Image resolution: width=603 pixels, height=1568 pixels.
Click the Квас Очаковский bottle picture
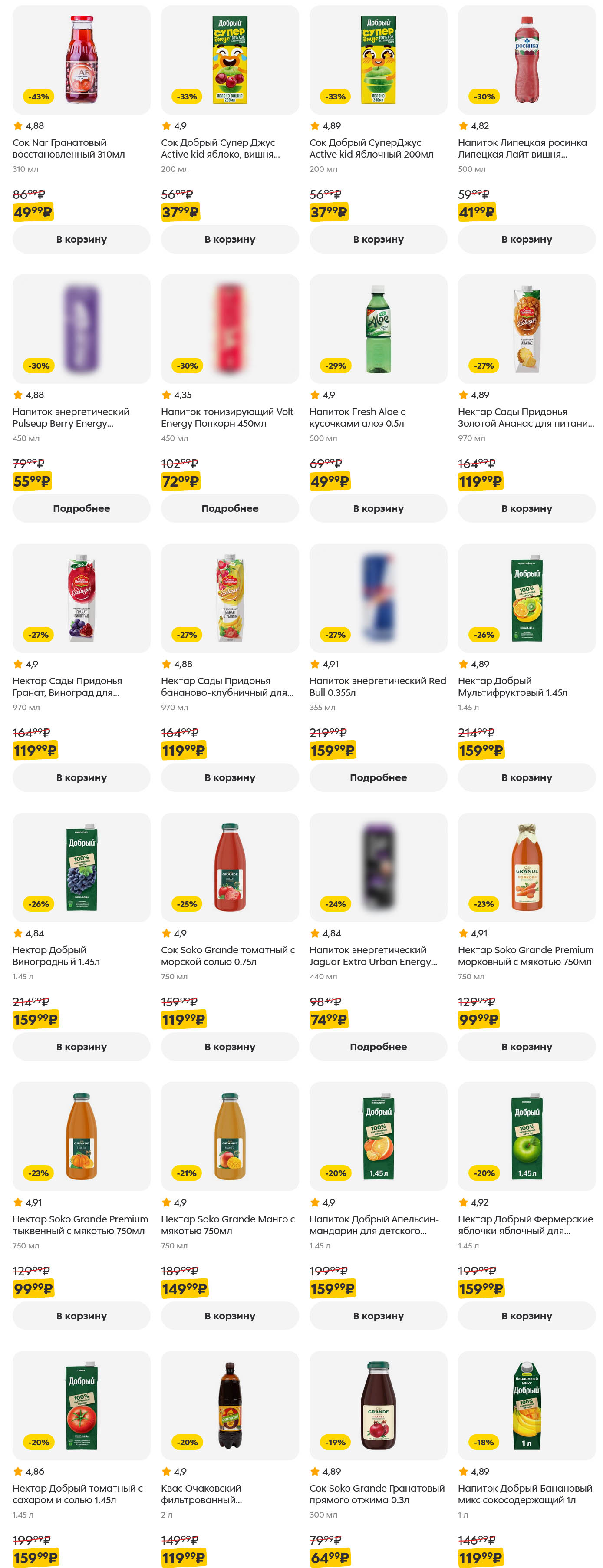(229, 1405)
